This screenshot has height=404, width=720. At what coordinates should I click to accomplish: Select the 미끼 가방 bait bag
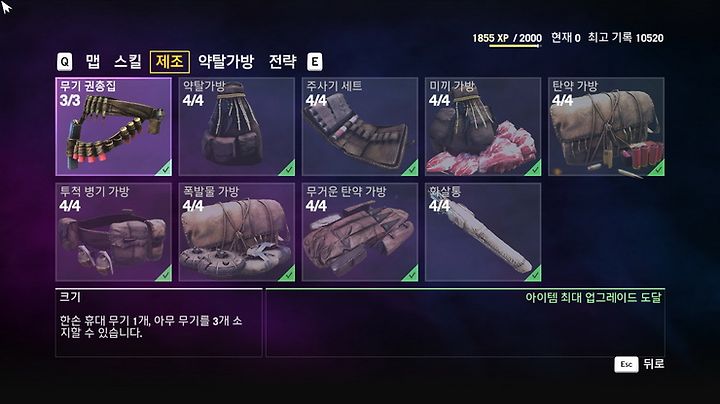(483, 127)
